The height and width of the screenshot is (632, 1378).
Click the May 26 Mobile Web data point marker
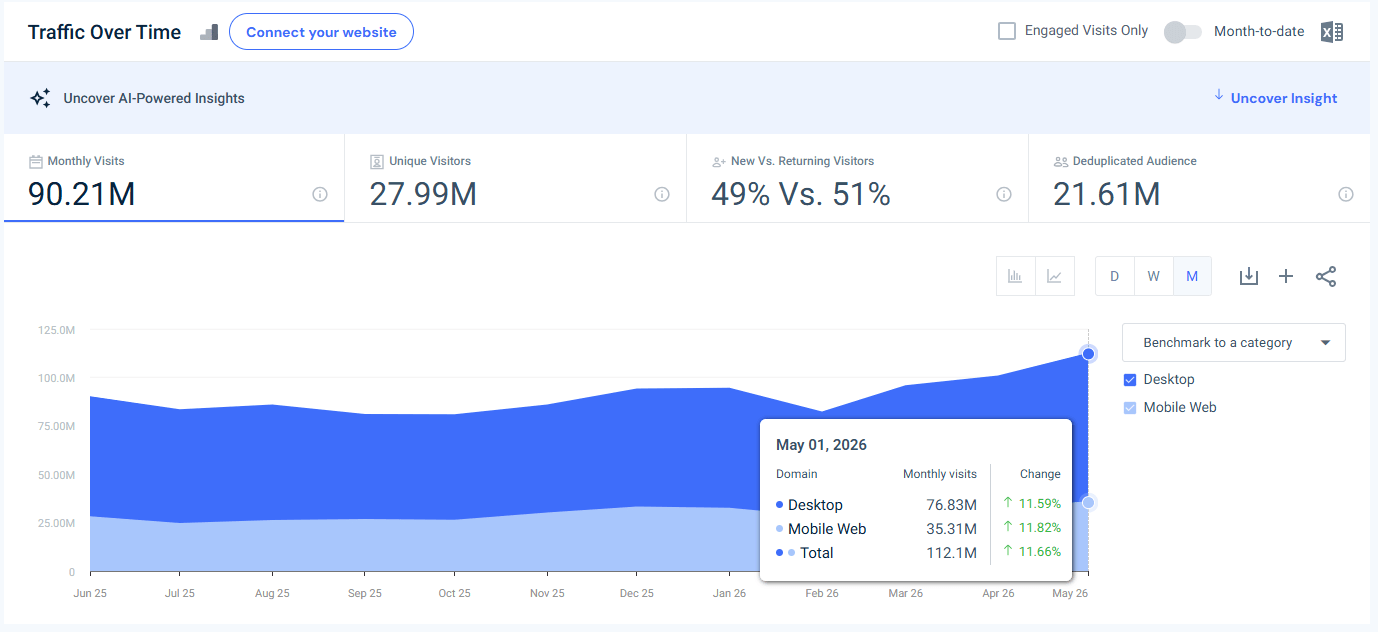coord(1089,503)
